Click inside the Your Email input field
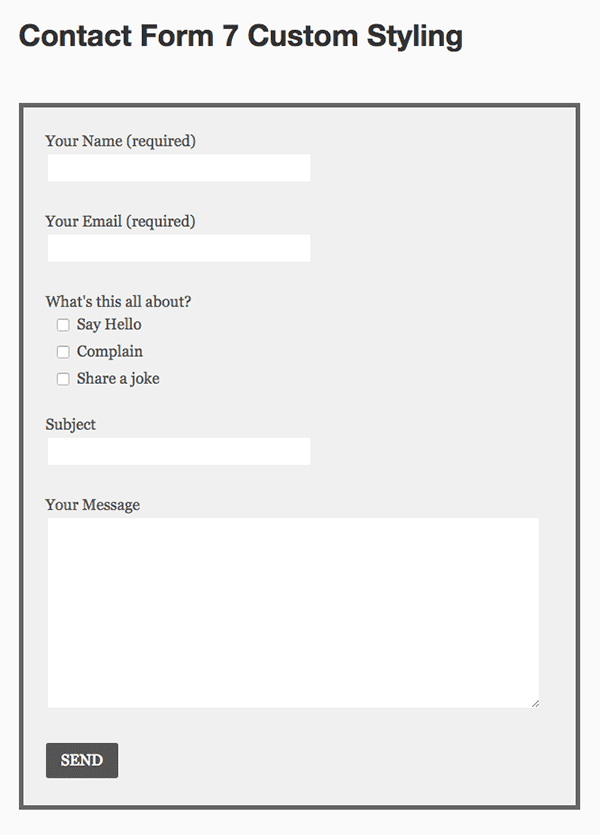Viewport: 600px width, 835px height. coord(178,248)
